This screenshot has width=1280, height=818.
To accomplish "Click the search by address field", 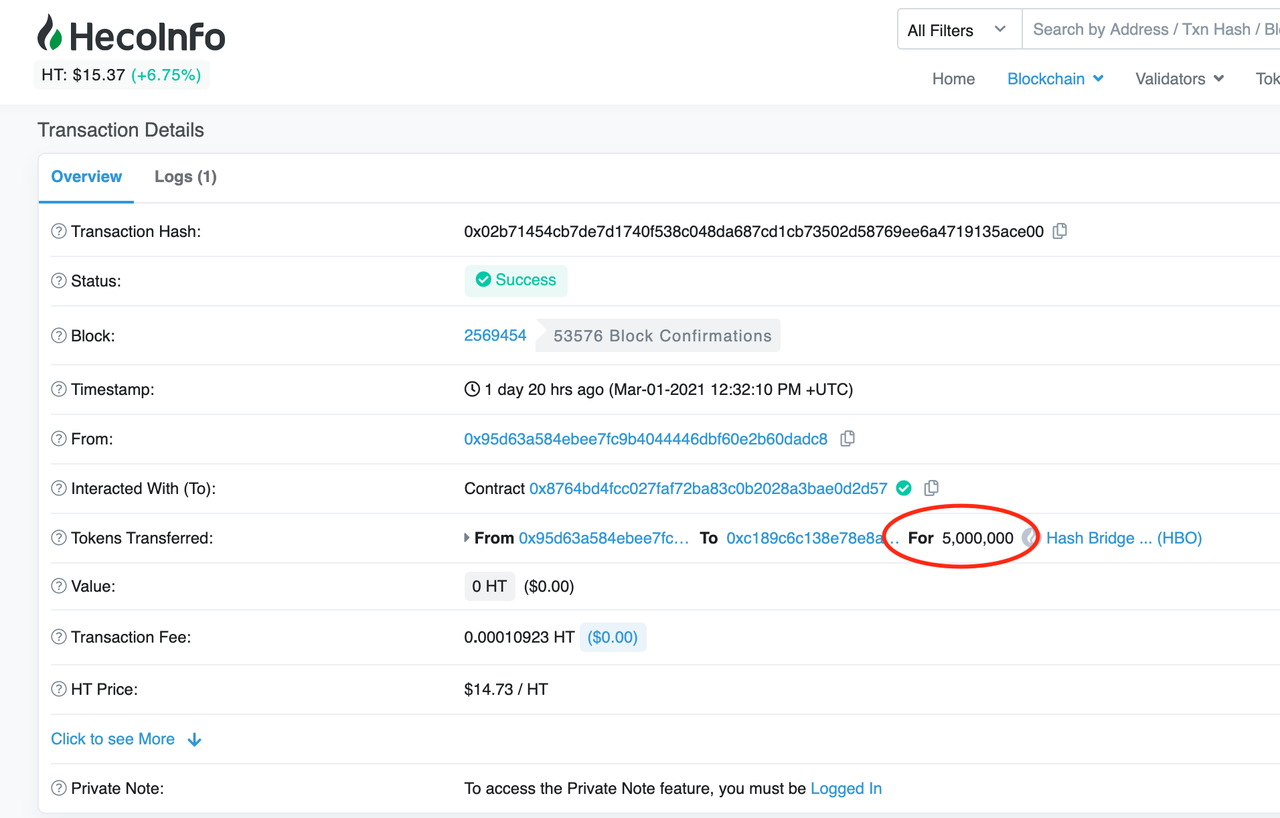I will pyautogui.click(x=1150, y=30).
